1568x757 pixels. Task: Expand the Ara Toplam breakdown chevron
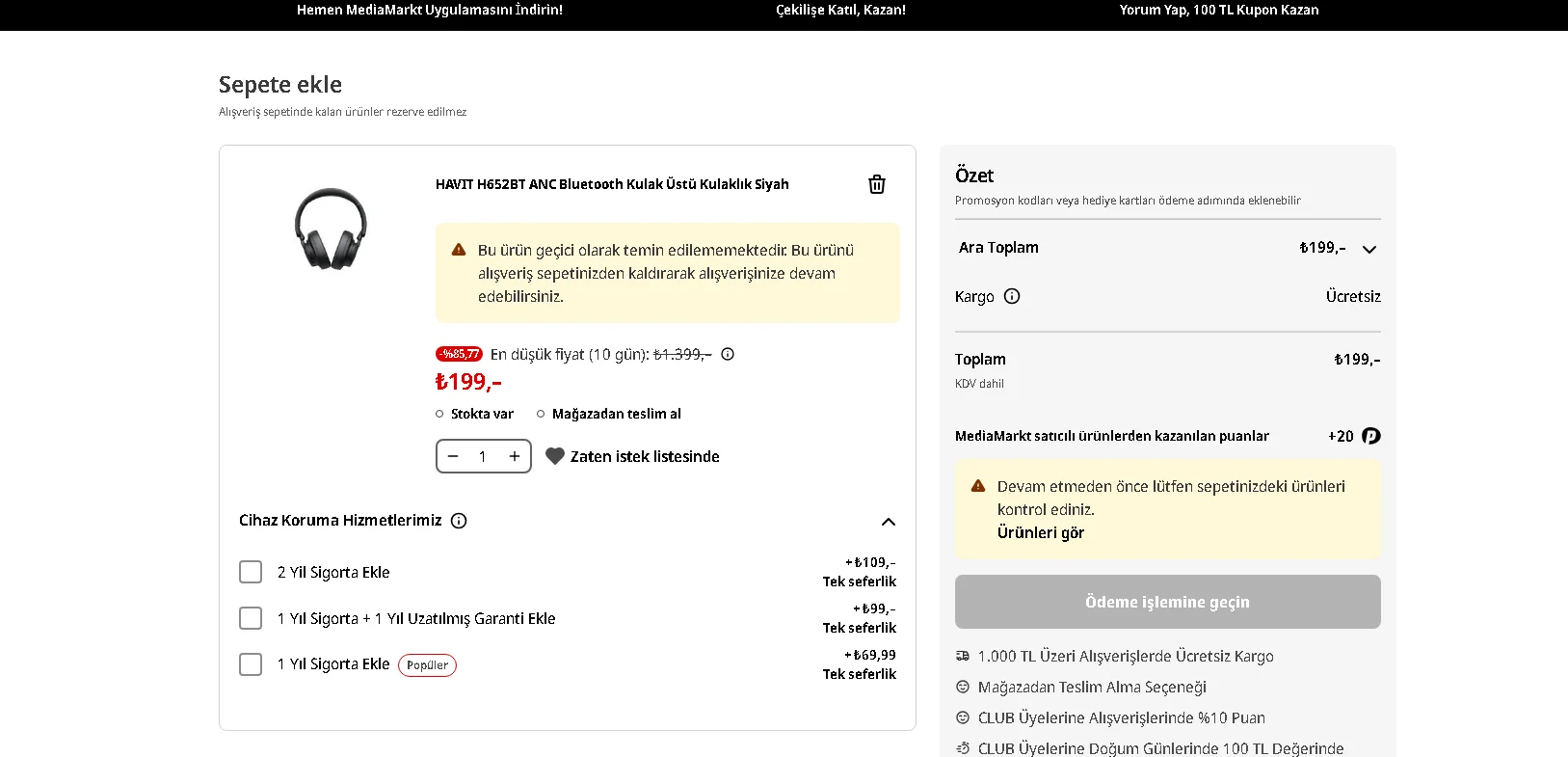coord(1369,249)
